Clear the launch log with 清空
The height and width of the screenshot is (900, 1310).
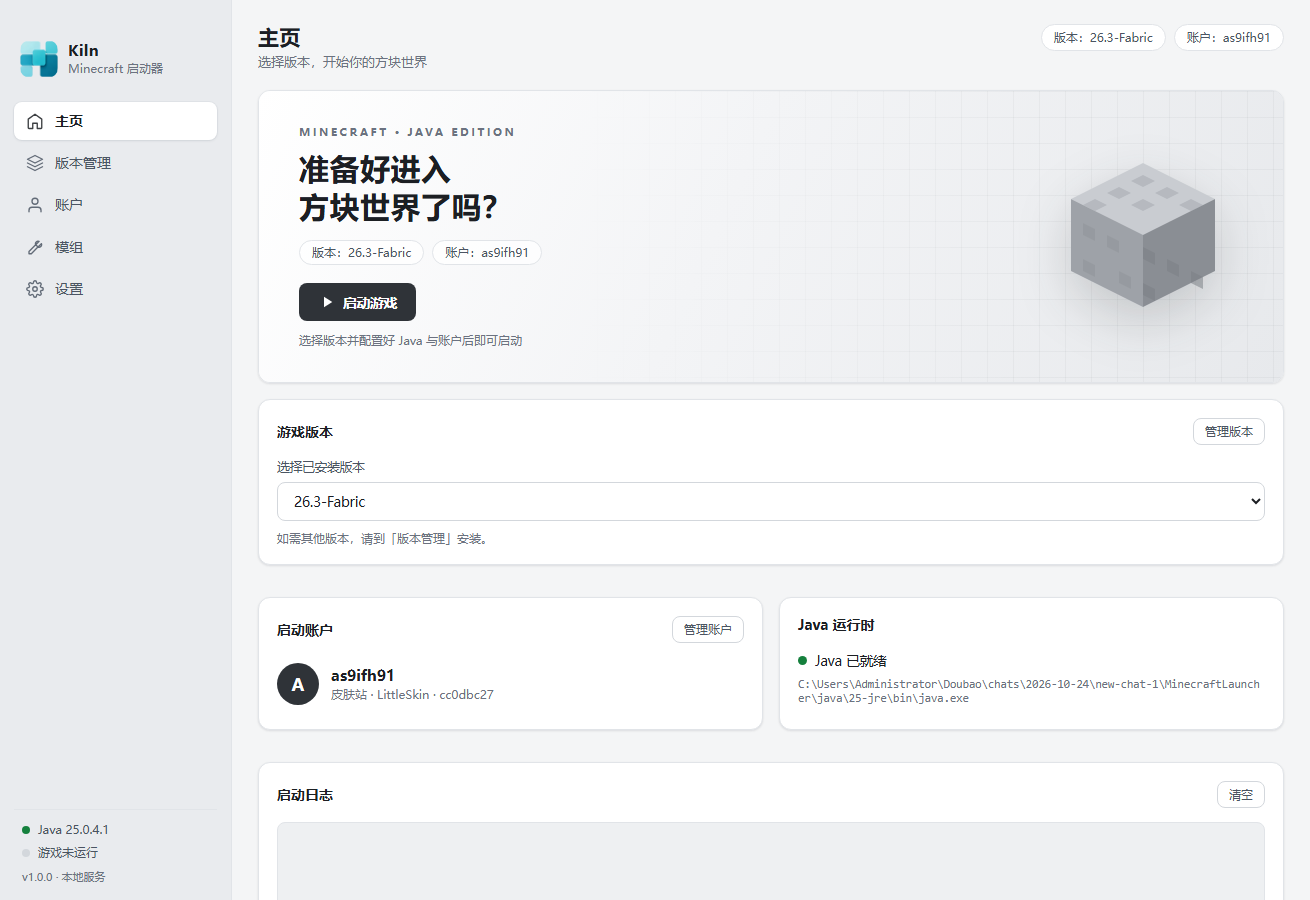coord(1241,795)
